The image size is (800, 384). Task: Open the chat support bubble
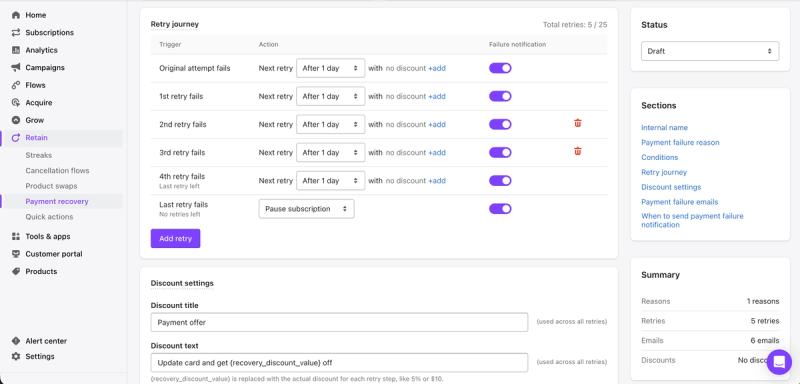[779, 362]
